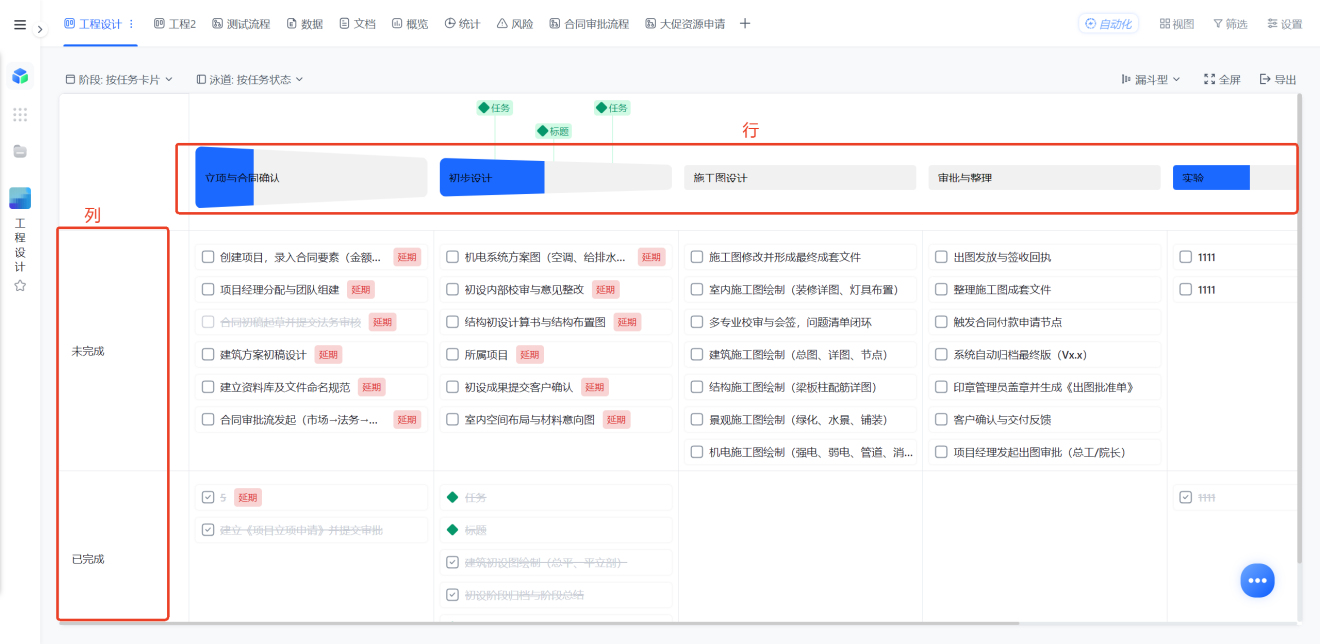Screen dimensions: 1320x644
Task: Select the 未完成 swimlane label
Action: (88, 352)
